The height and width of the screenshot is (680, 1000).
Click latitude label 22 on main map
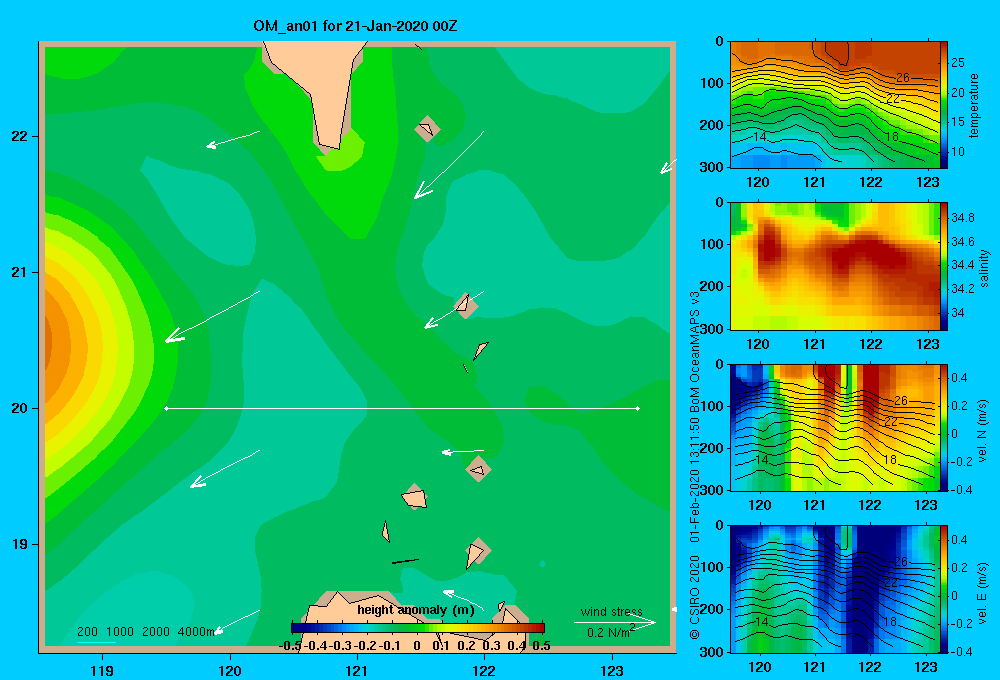(19, 137)
